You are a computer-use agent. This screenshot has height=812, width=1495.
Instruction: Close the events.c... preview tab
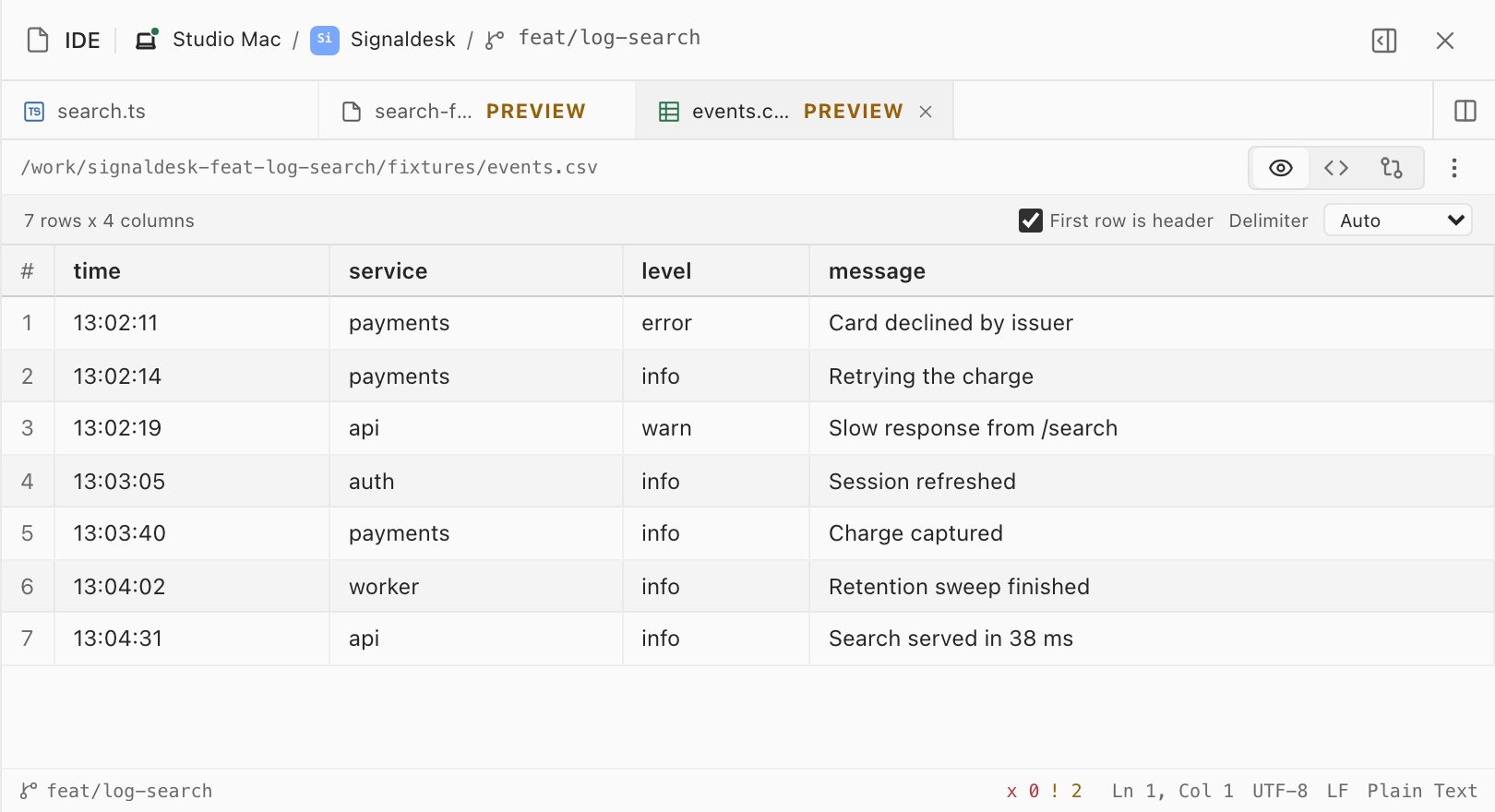926,112
